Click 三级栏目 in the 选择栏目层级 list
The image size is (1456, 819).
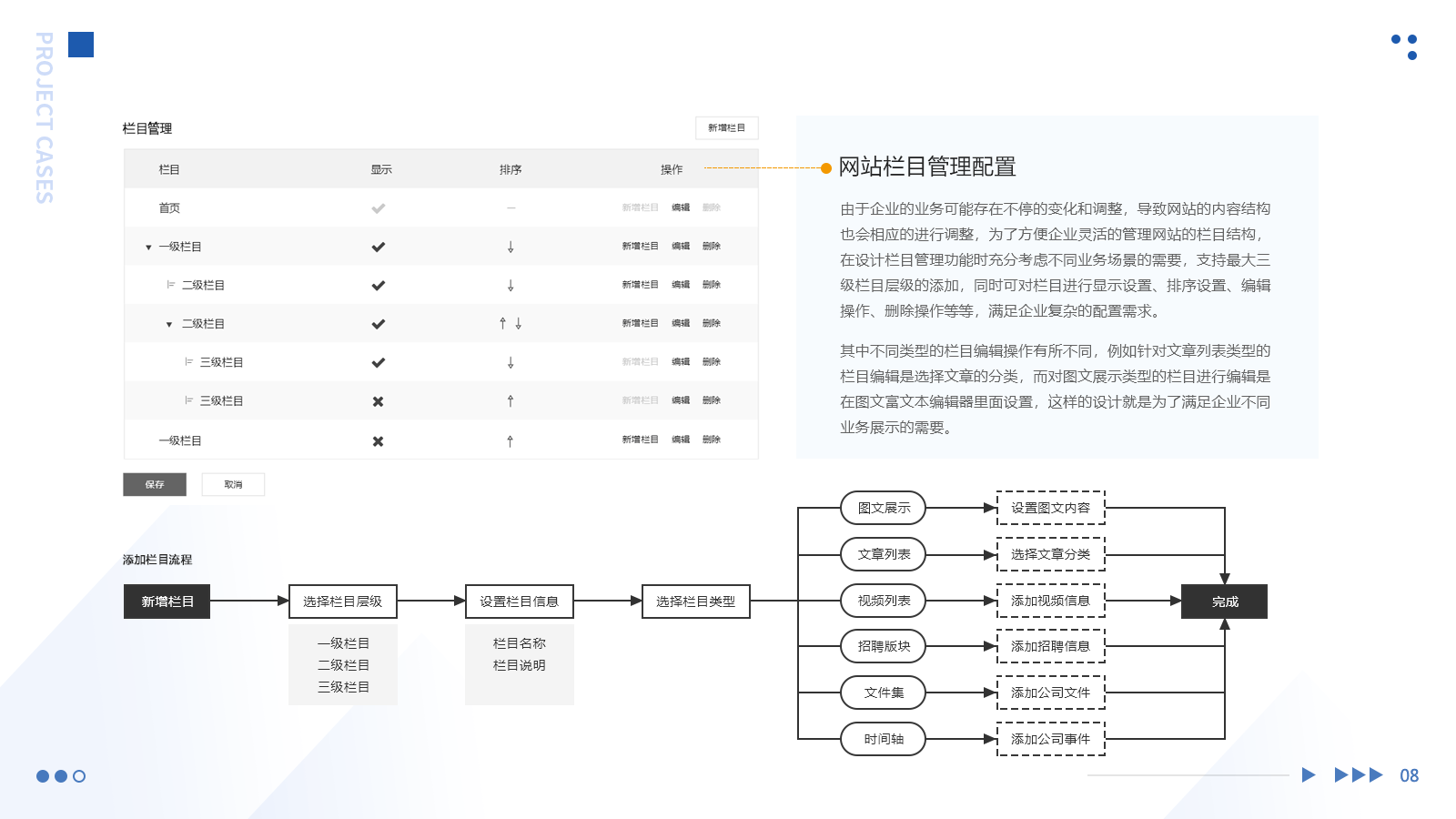pyautogui.click(x=343, y=687)
